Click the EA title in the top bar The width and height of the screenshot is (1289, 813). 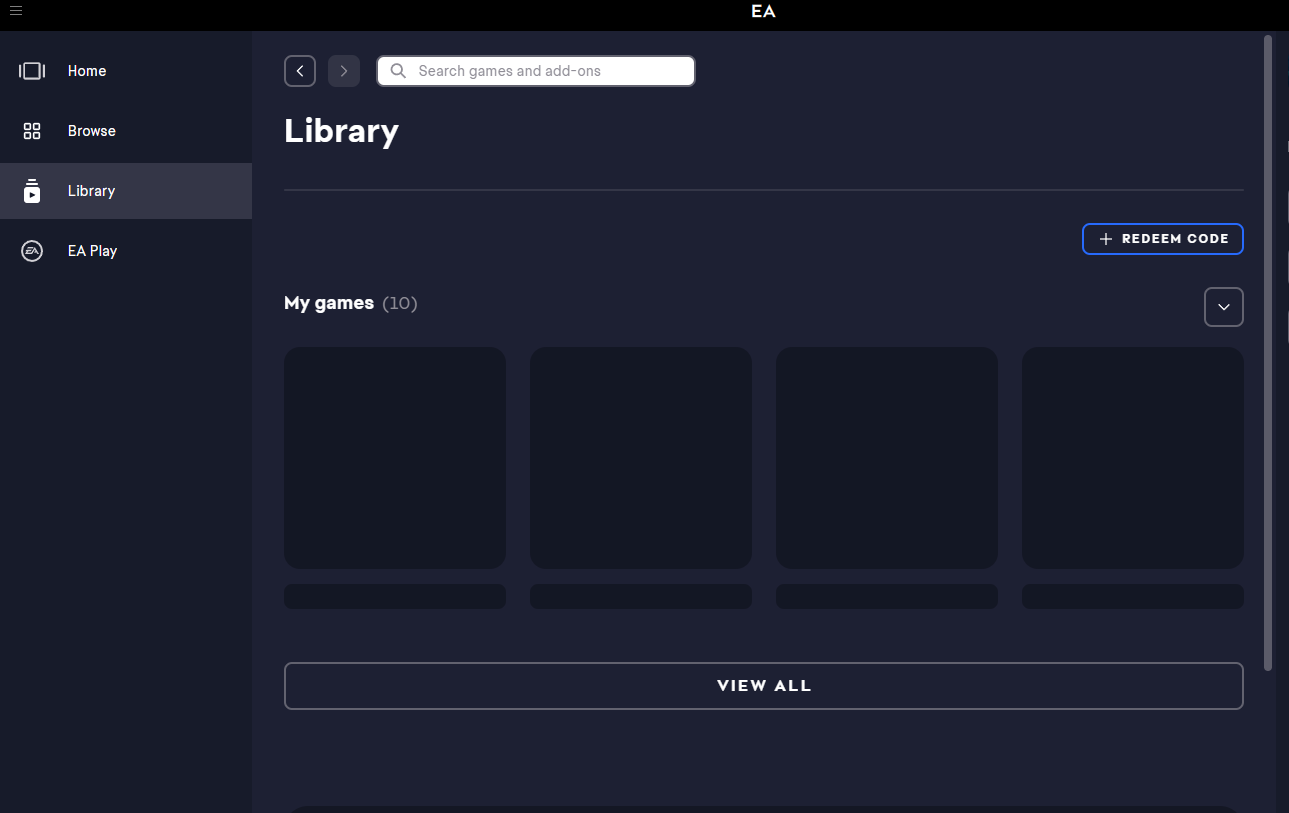[x=764, y=12]
